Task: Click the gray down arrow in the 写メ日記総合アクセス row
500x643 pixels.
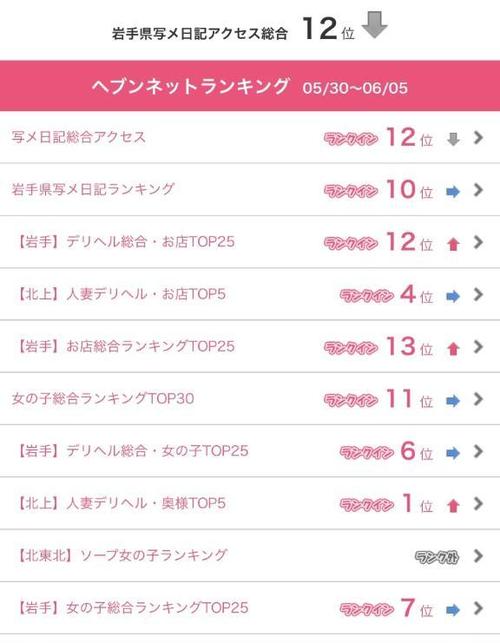Action: (x=453, y=139)
